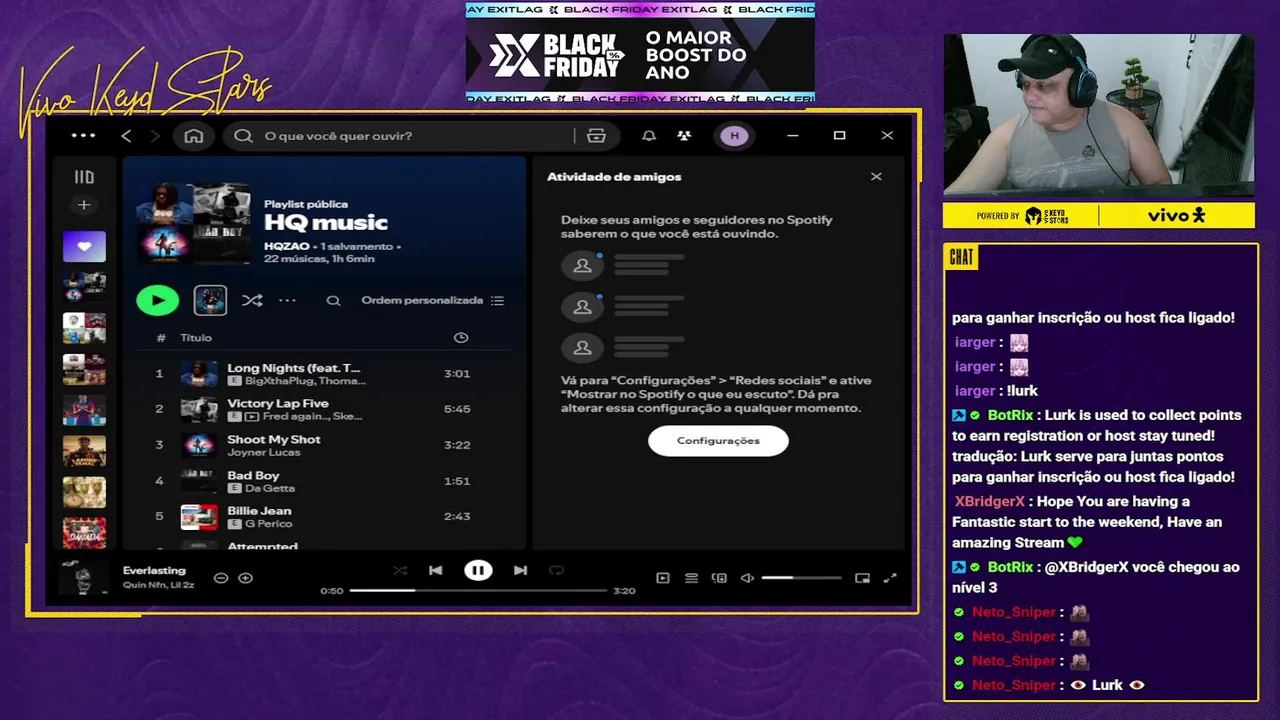Toggle playlist shuffle beside the play button
This screenshot has height=720, width=1280.
coord(252,300)
